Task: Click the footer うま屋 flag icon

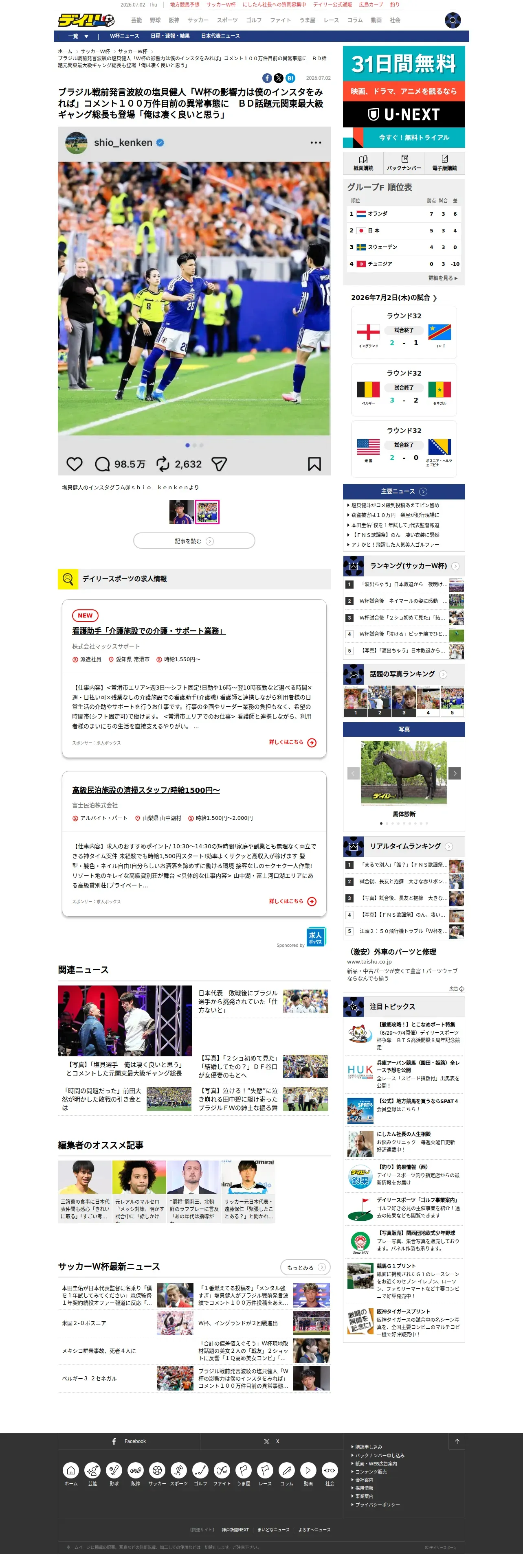Action: (x=244, y=1470)
